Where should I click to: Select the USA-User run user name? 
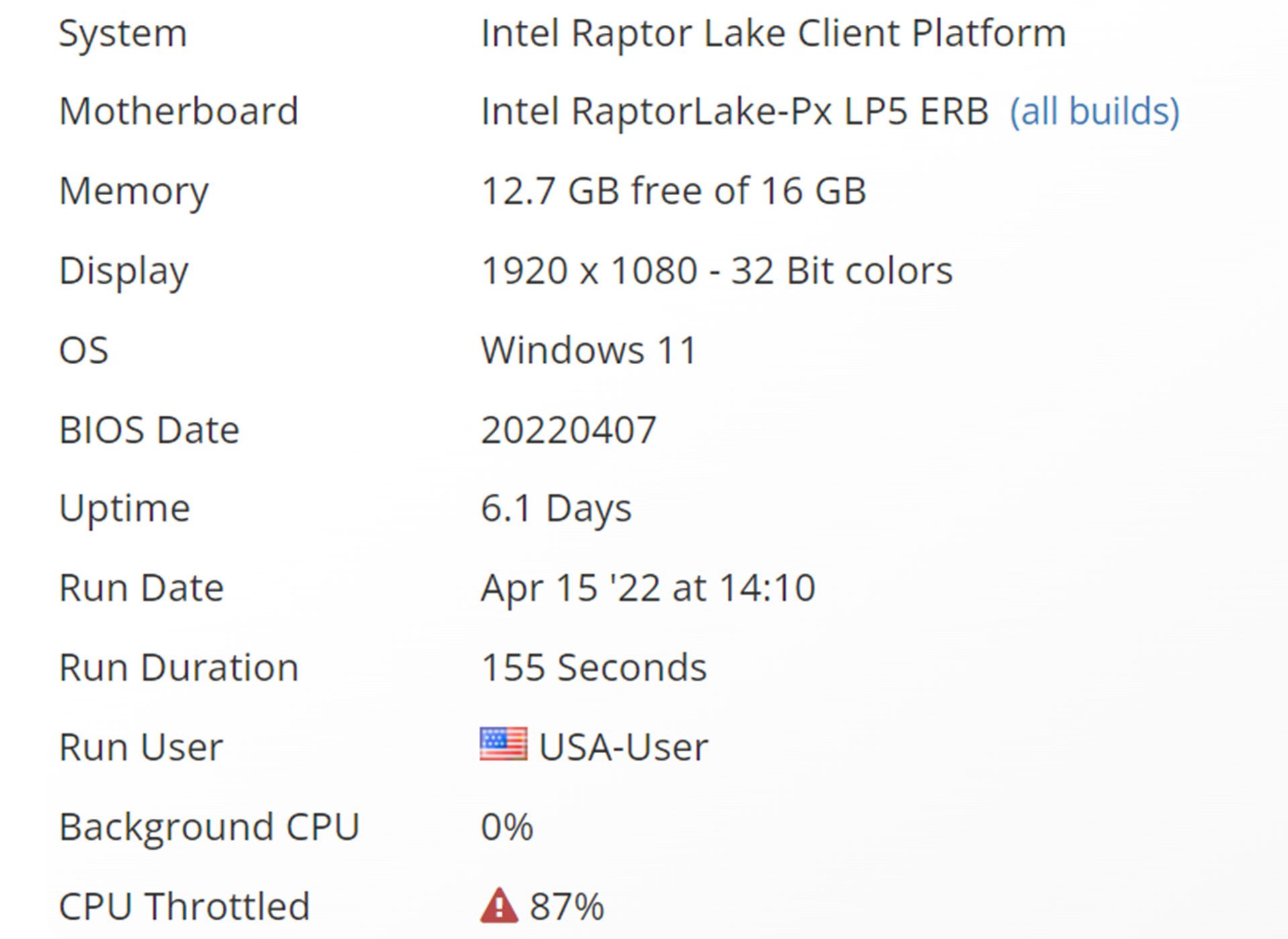coord(623,747)
